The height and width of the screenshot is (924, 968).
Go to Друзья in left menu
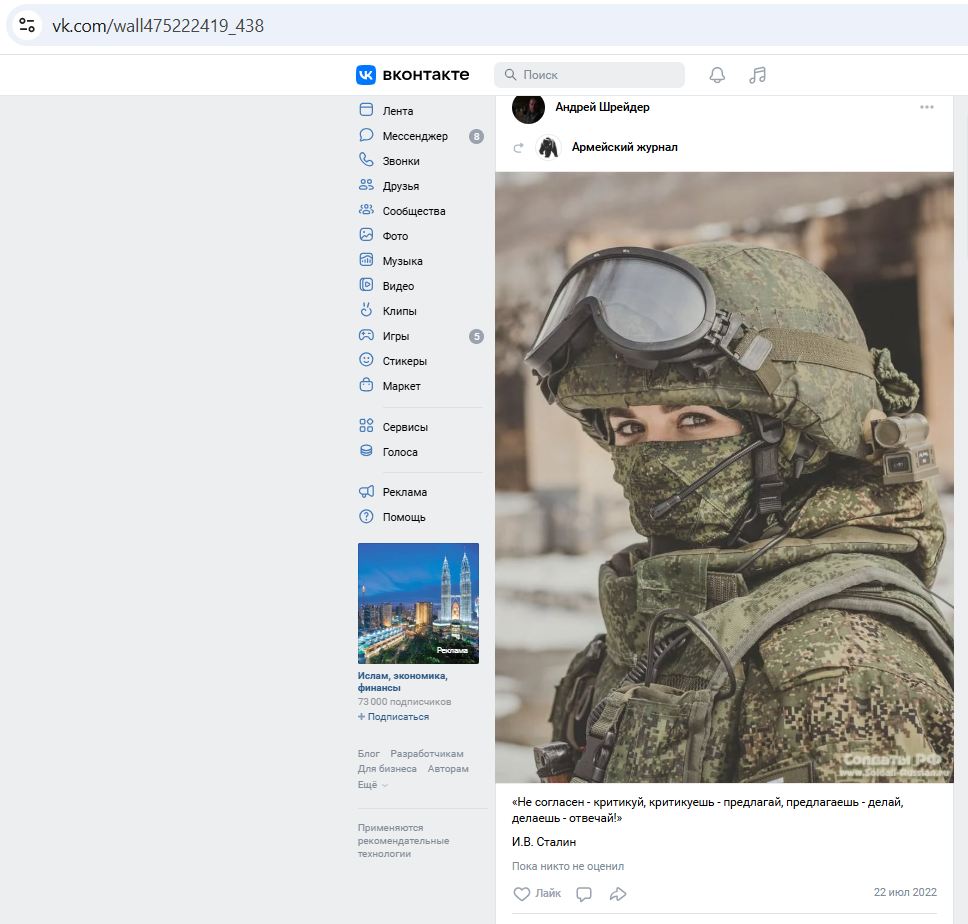coord(400,186)
